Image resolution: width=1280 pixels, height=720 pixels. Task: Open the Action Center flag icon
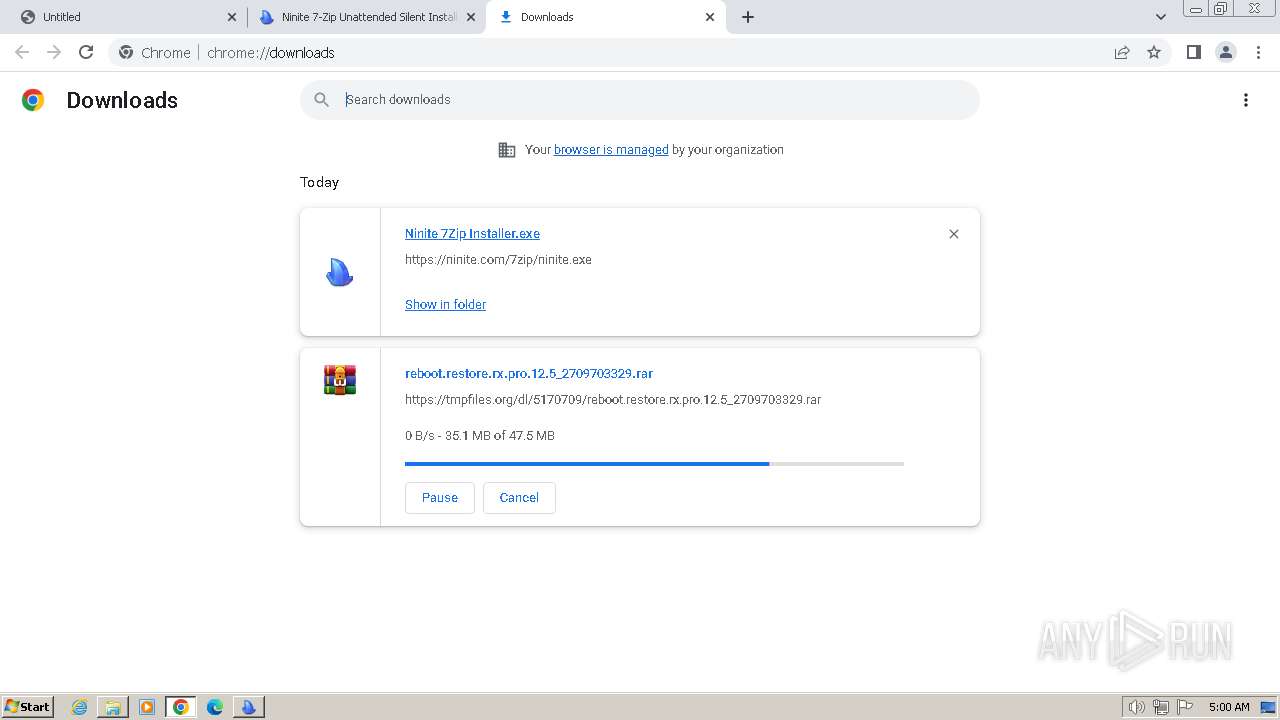1185,707
